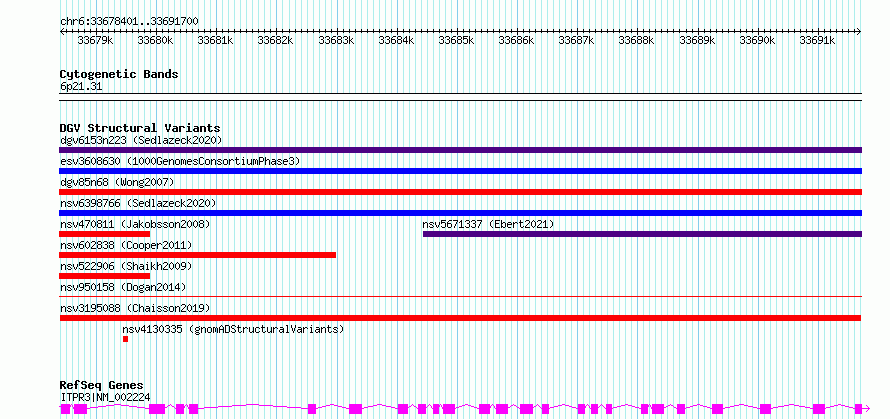This screenshot has height=419, width=890.
Task: Click the chr6:33678401..33691700 region label
Action: (x=129, y=22)
